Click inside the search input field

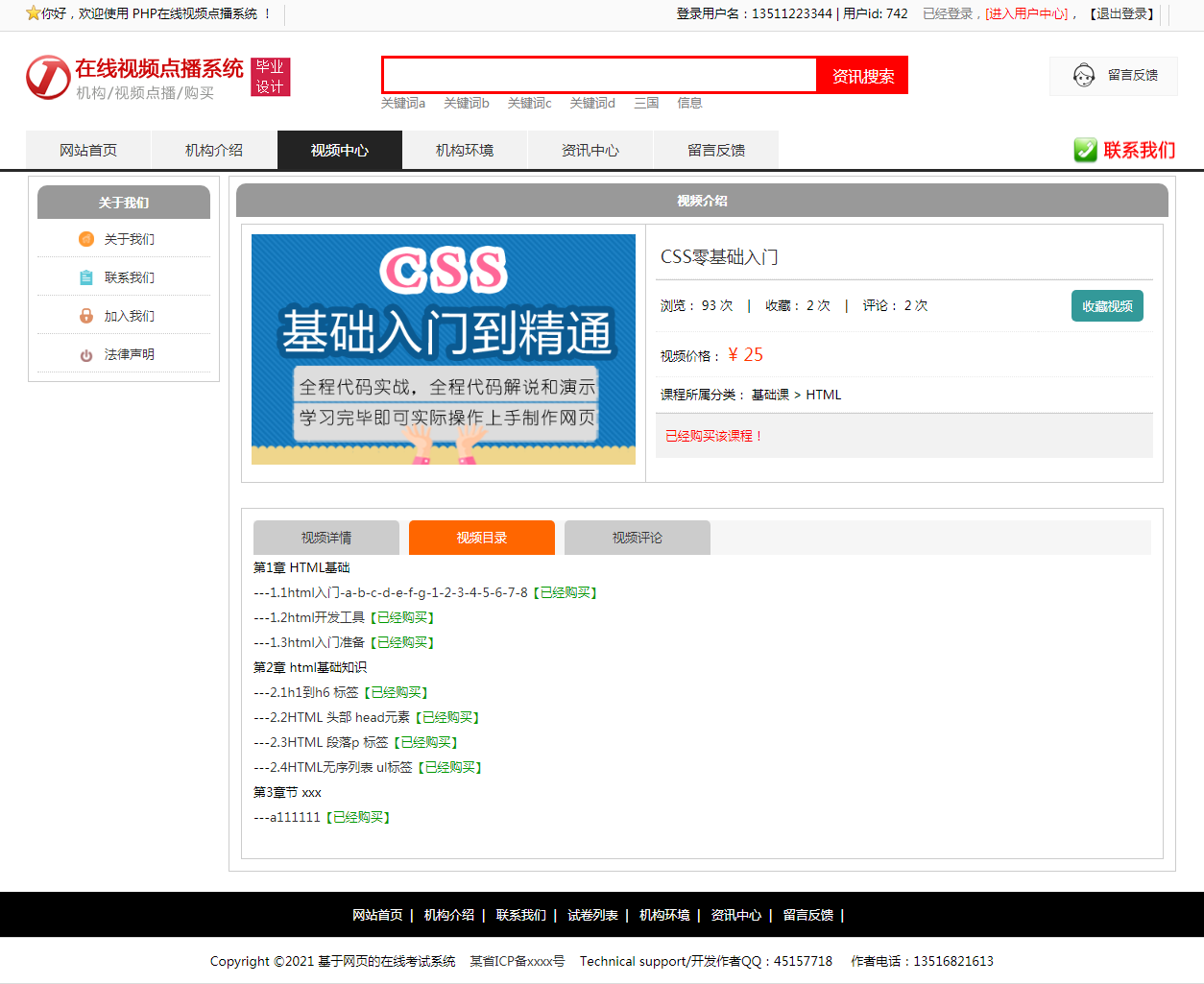pyautogui.click(x=595, y=74)
